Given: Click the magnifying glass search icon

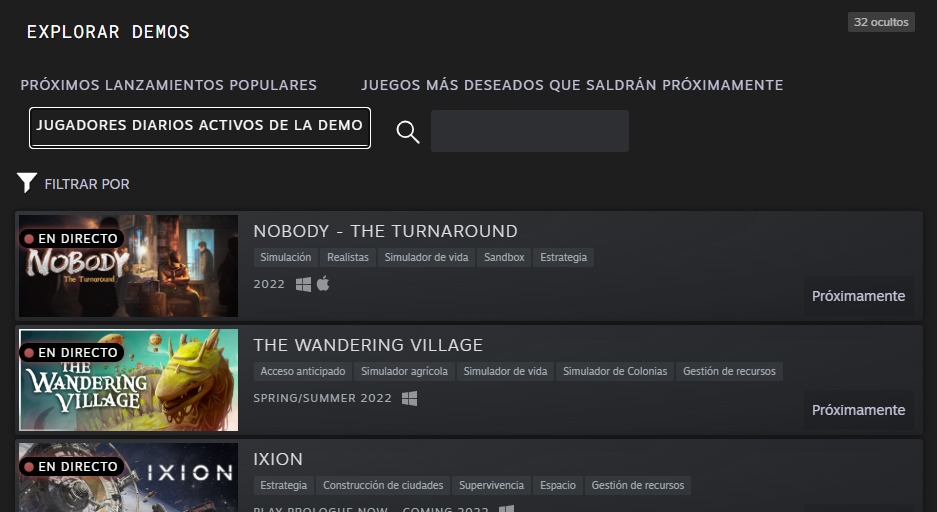Looking at the screenshot, I should coord(408,131).
